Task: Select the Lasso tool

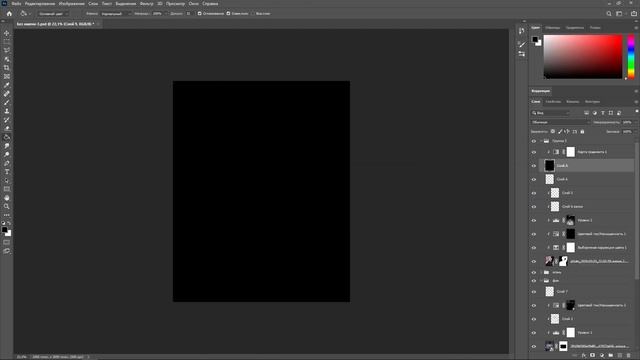Action: coord(7,50)
